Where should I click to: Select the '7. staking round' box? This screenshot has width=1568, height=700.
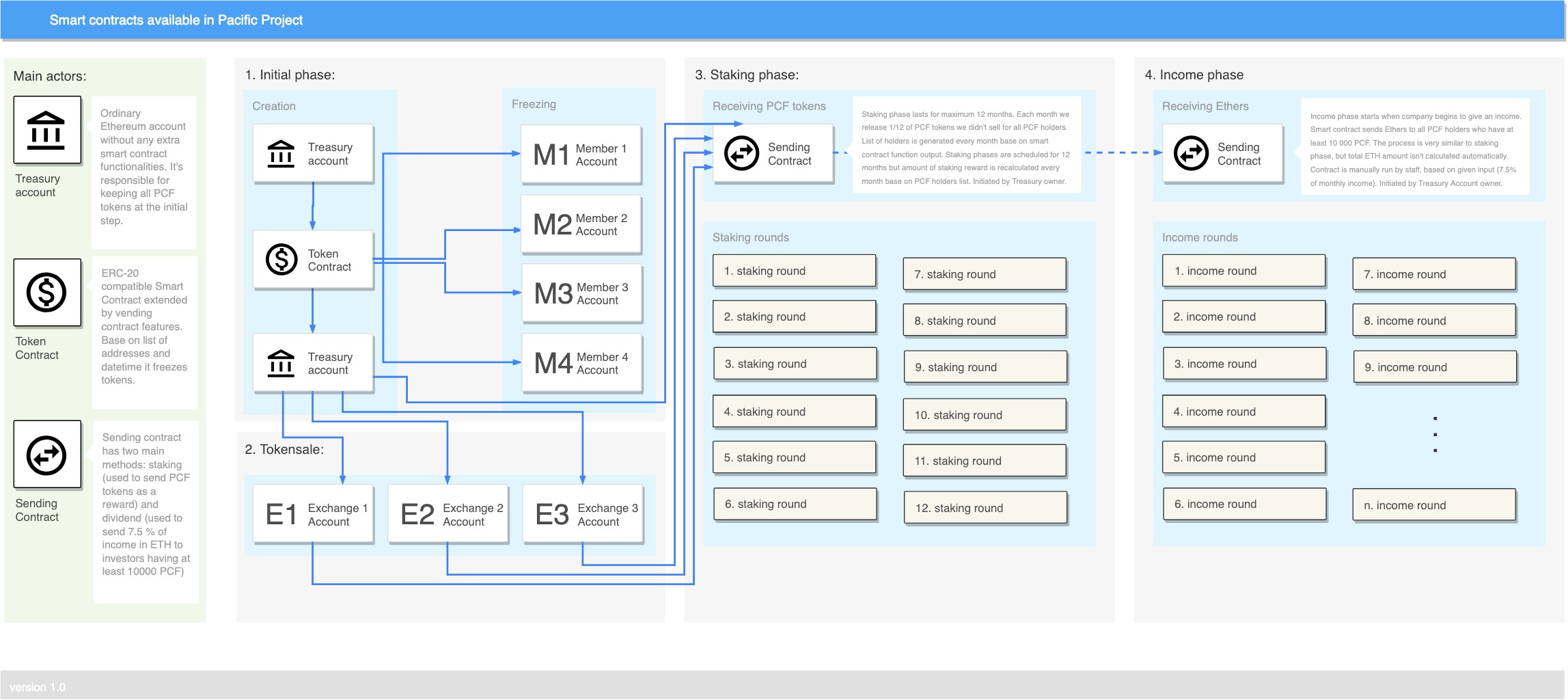click(x=985, y=274)
